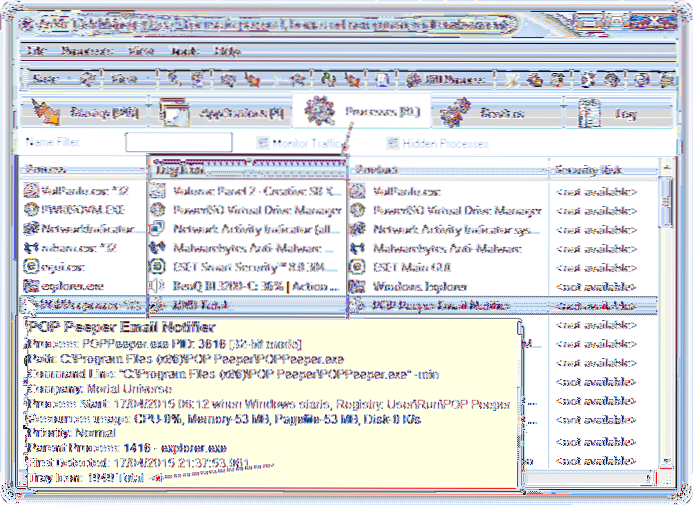Click the vertical scrollbar in process list
693x505 pixels.
[x=666, y=203]
